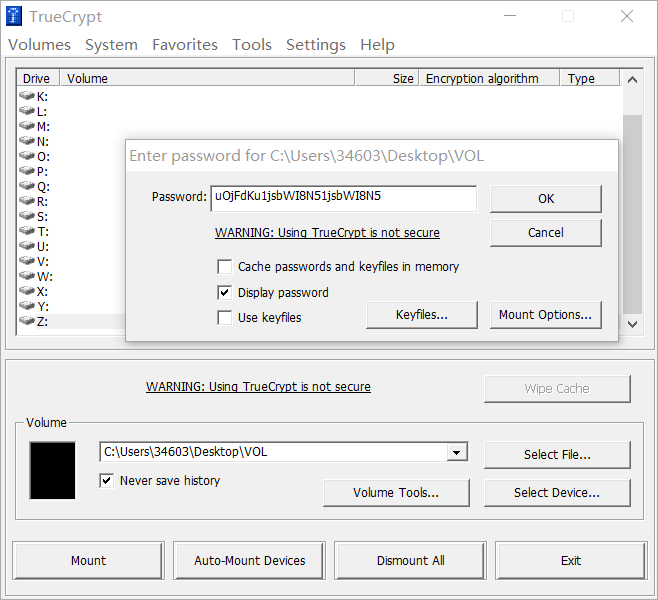Screen dimensions: 658x600
Task: Sort by the Size column header
Action: point(387,78)
